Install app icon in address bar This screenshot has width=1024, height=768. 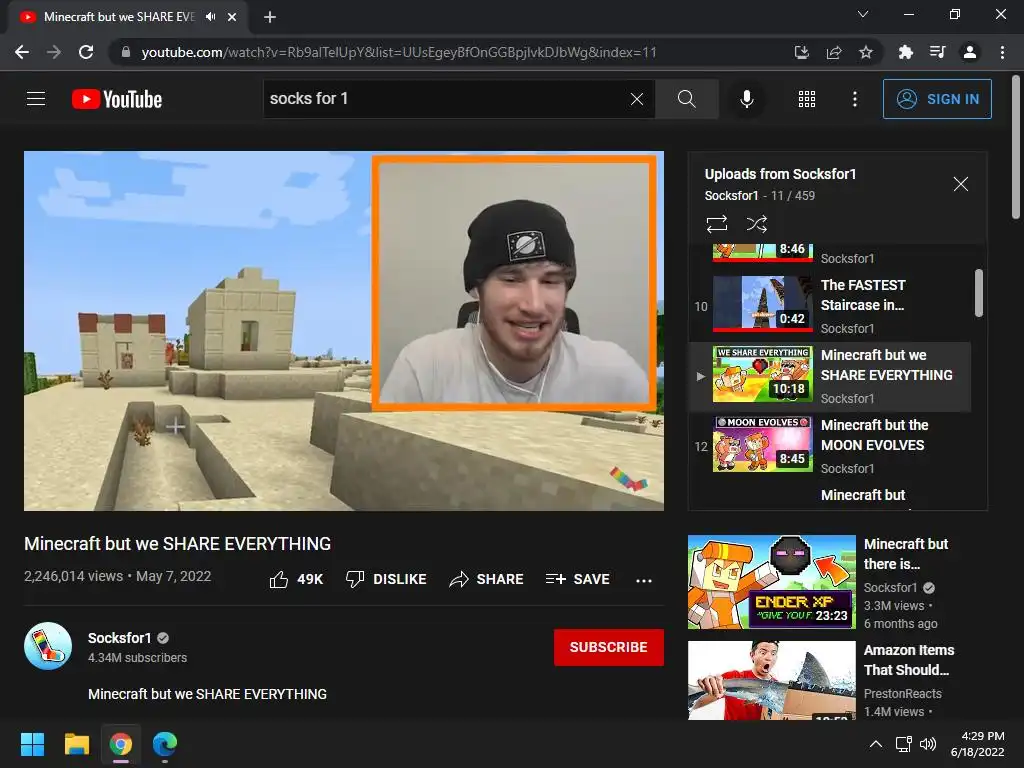click(x=801, y=52)
